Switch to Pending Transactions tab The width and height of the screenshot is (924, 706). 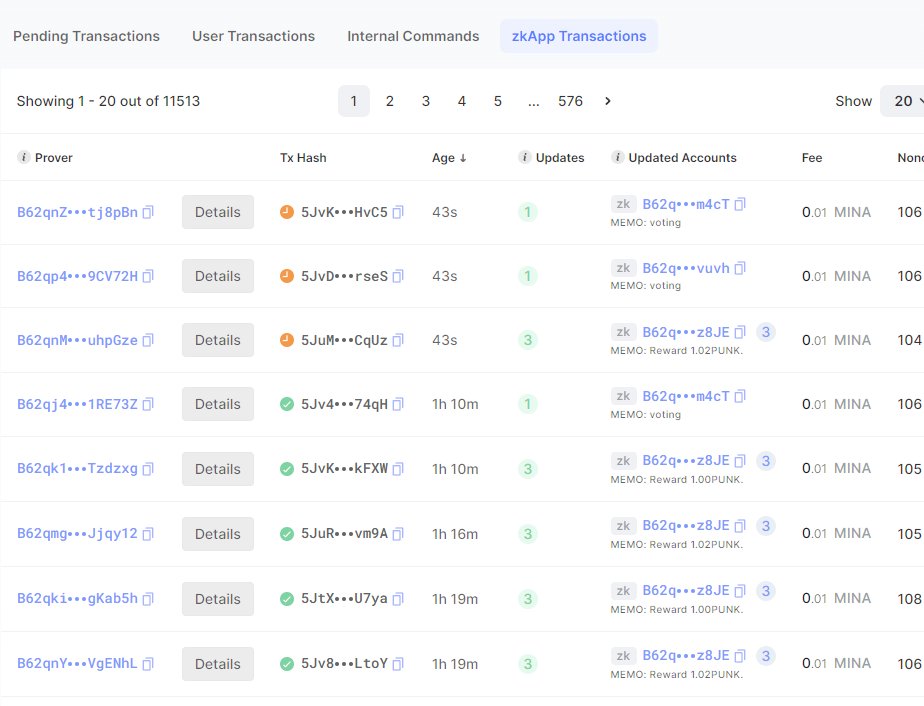(x=87, y=36)
